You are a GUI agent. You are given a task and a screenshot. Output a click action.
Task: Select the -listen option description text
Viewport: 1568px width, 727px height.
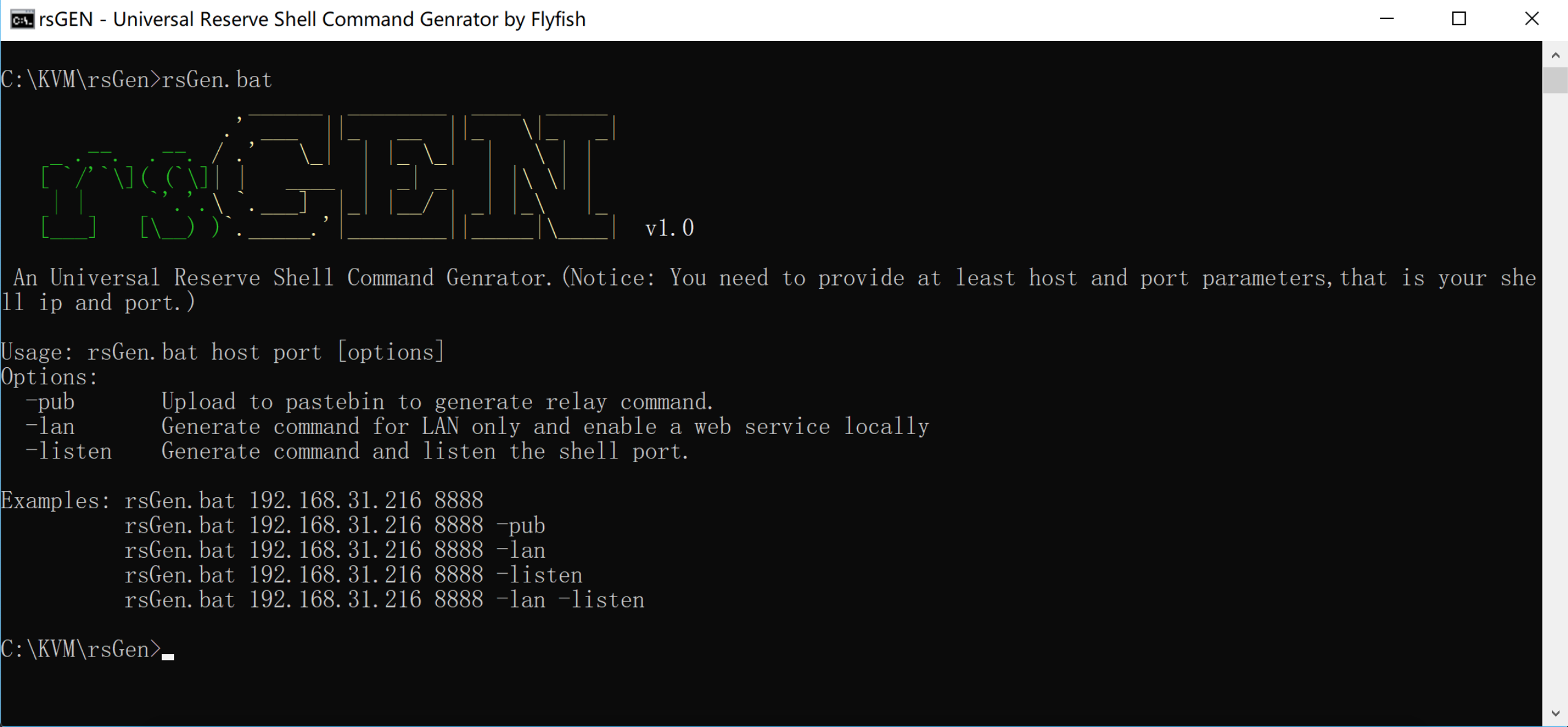pyautogui.click(x=424, y=451)
